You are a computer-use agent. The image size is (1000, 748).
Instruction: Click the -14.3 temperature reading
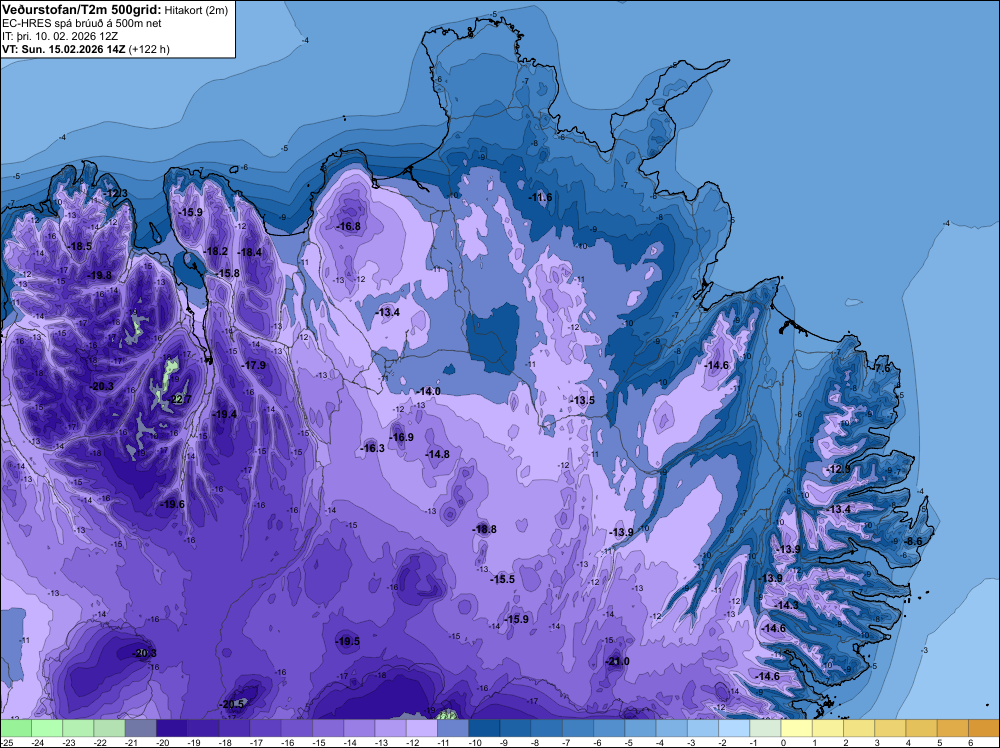(x=786, y=605)
